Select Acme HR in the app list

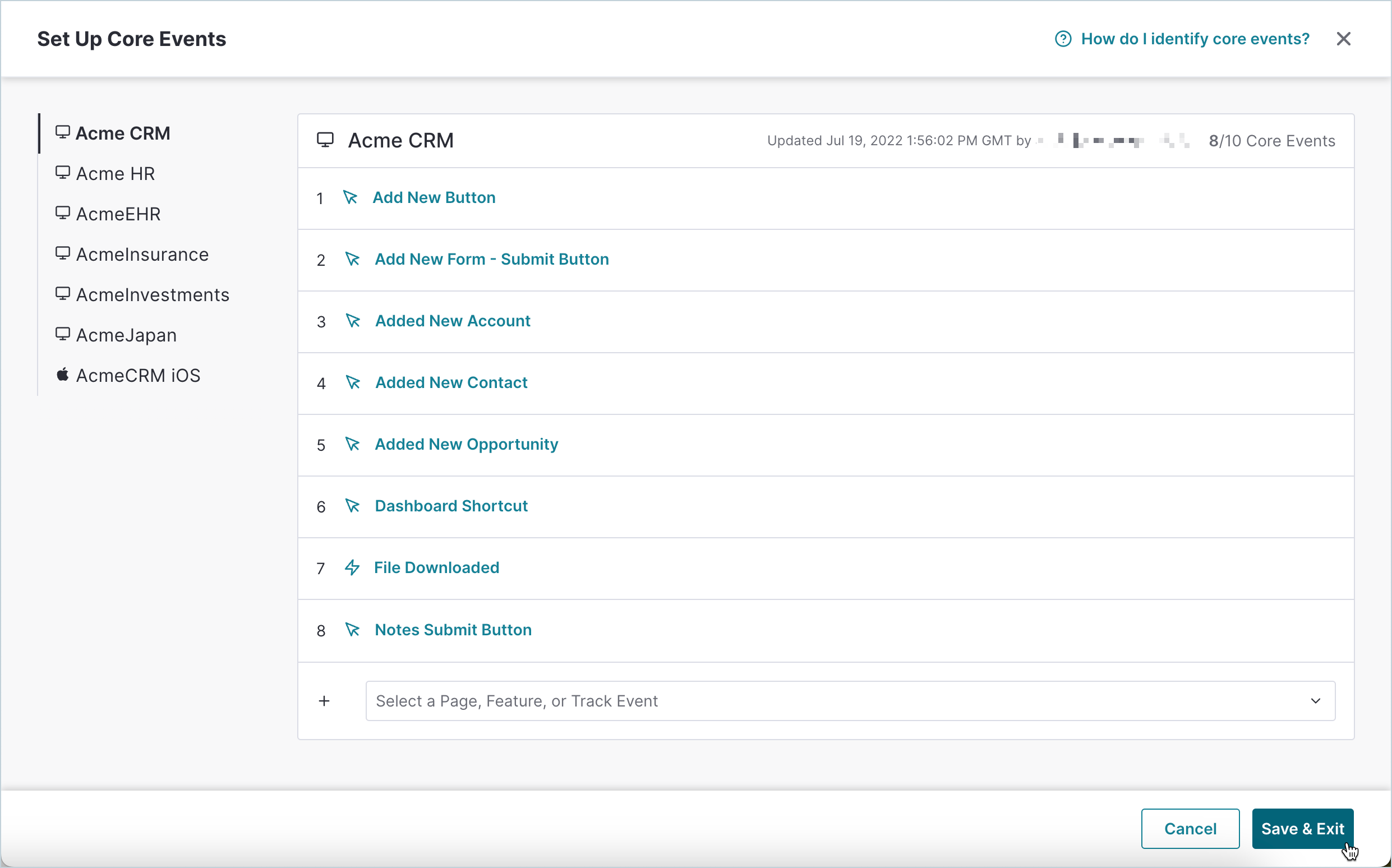pyautogui.click(x=116, y=173)
